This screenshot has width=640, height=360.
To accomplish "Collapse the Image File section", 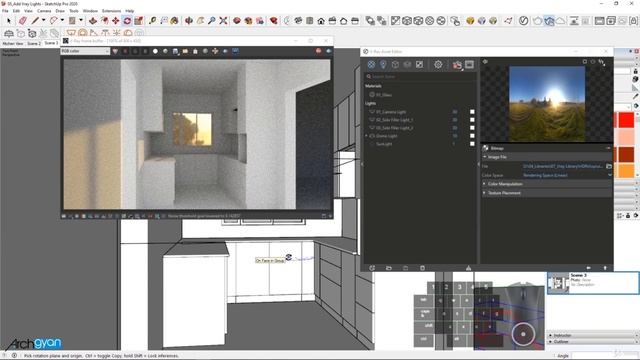I will click(x=484, y=157).
